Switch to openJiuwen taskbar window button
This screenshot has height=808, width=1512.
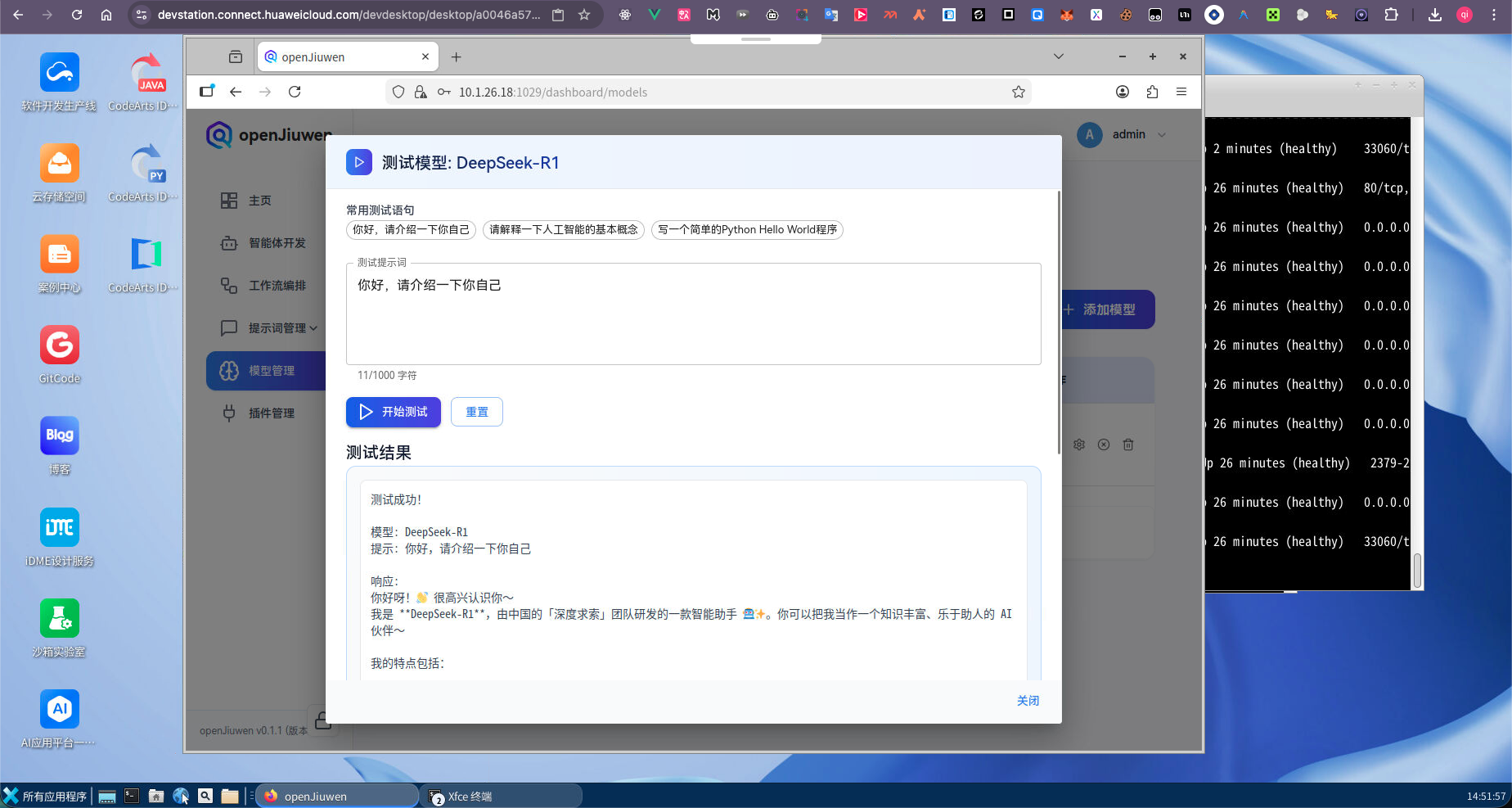pyautogui.click(x=337, y=796)
